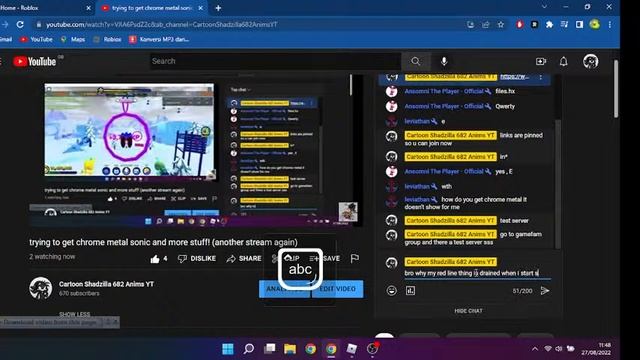Select the 'trying to get chrome metal sonic' tab

(x=152, y=8)
